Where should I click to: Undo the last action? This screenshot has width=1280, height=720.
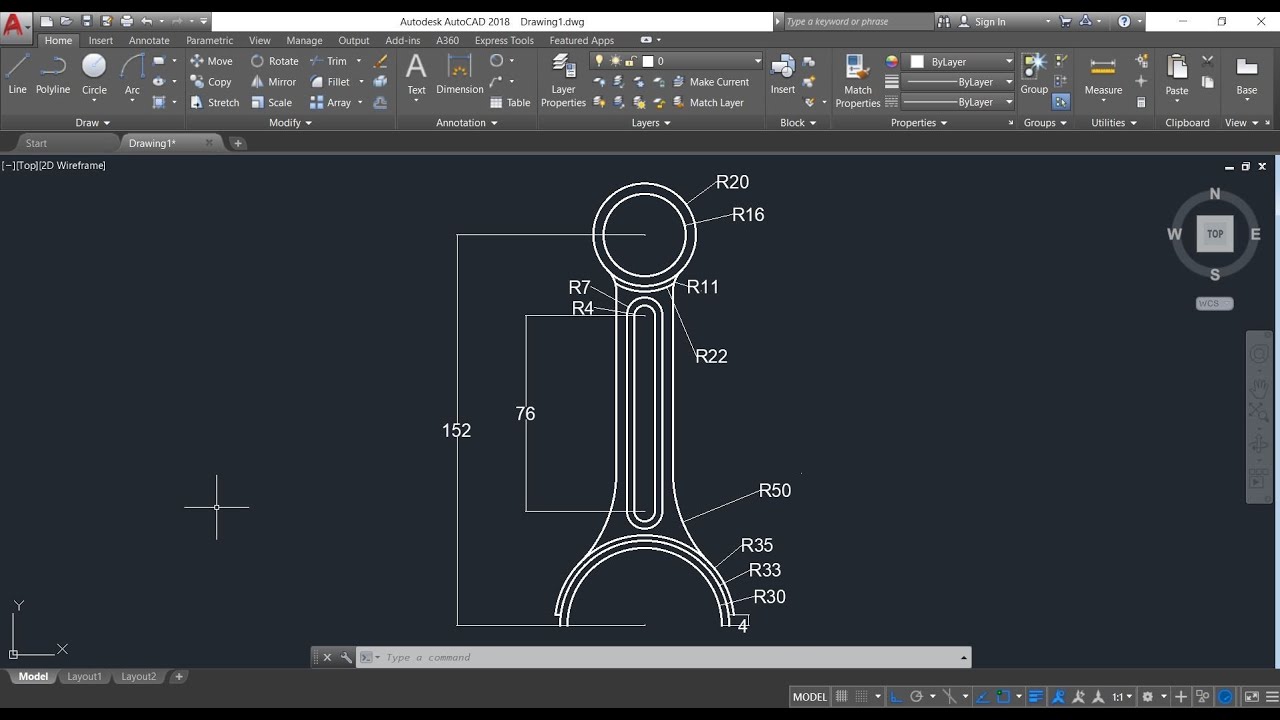(147, 21)
